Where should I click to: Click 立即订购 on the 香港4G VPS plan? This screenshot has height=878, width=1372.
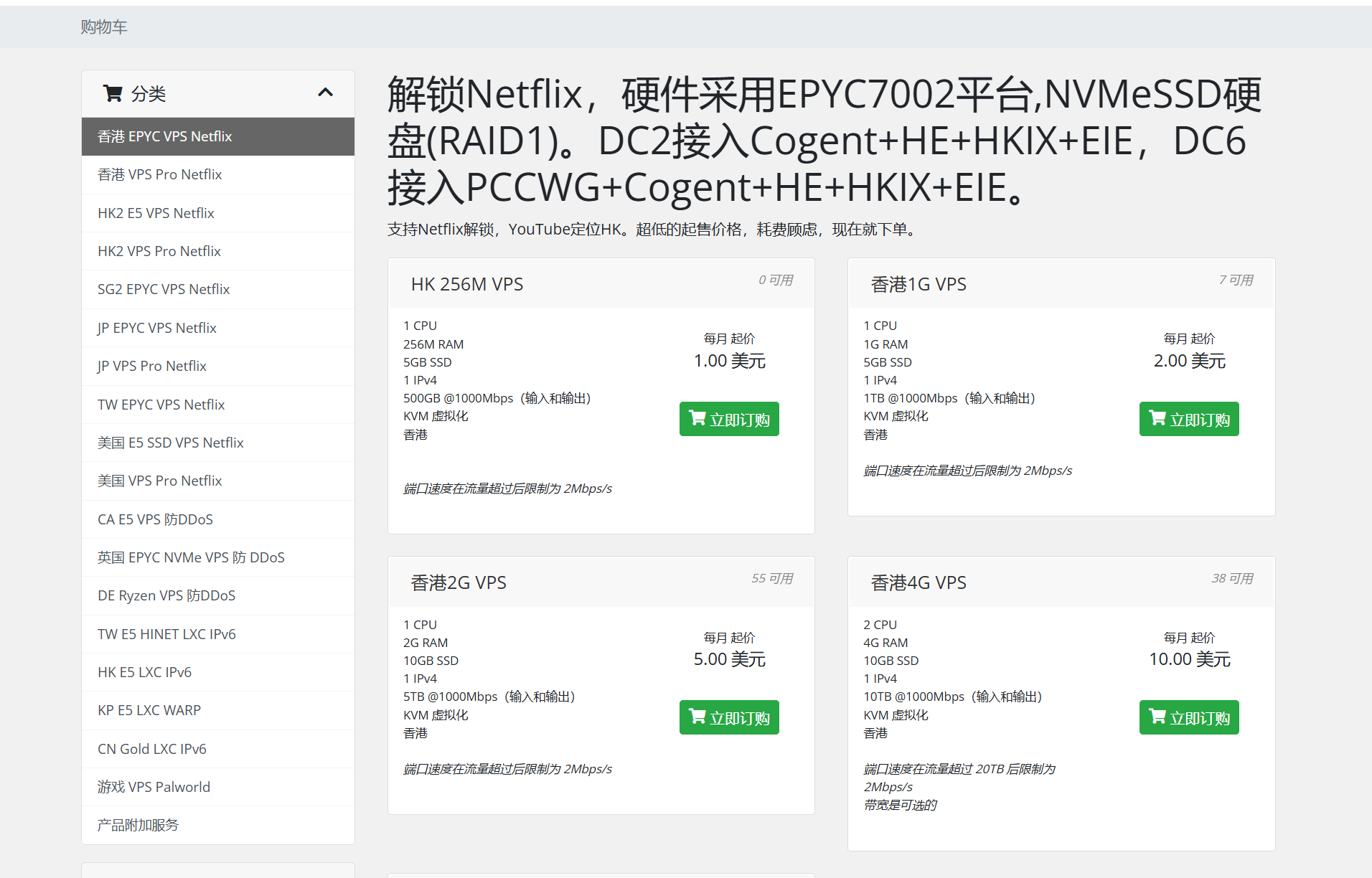coord(1188,717)
